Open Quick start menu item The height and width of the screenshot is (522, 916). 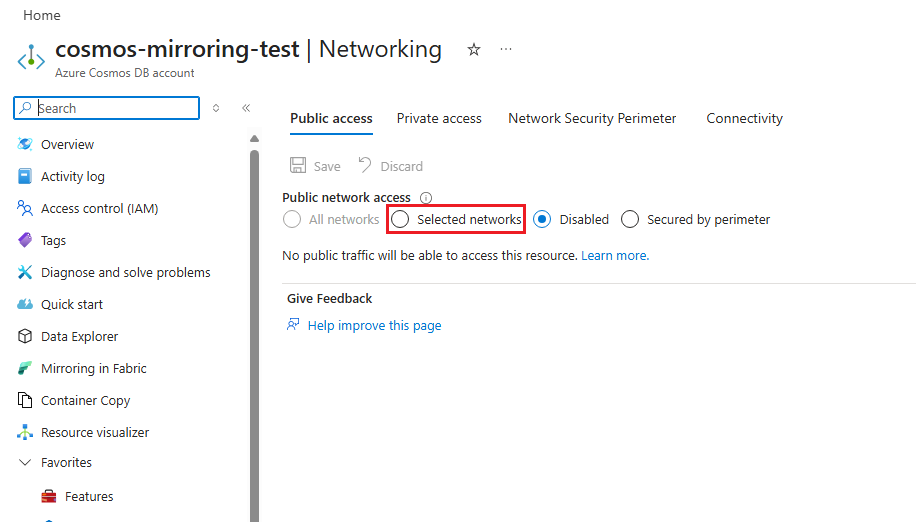click(72, 304)
